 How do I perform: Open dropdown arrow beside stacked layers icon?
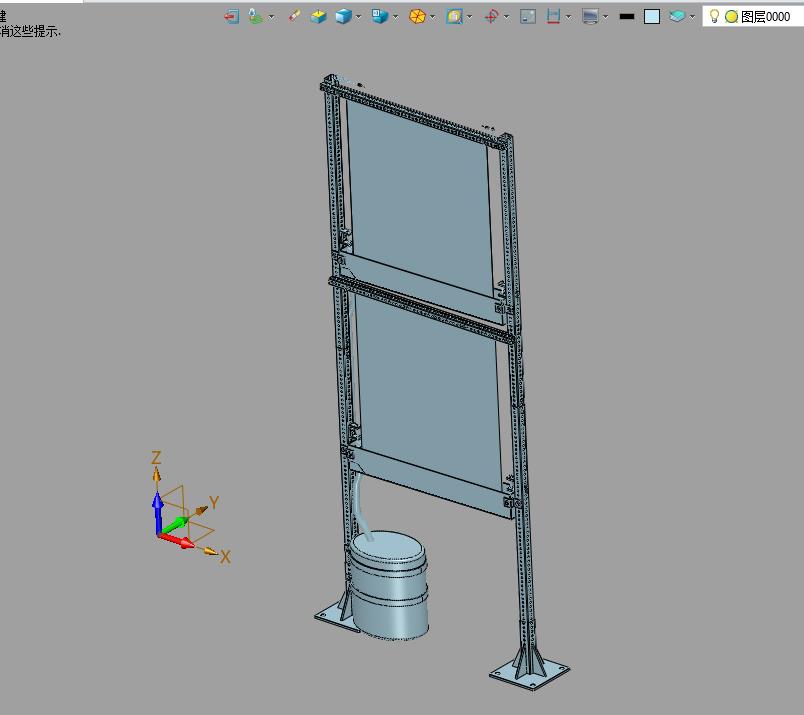pos(692,17)
